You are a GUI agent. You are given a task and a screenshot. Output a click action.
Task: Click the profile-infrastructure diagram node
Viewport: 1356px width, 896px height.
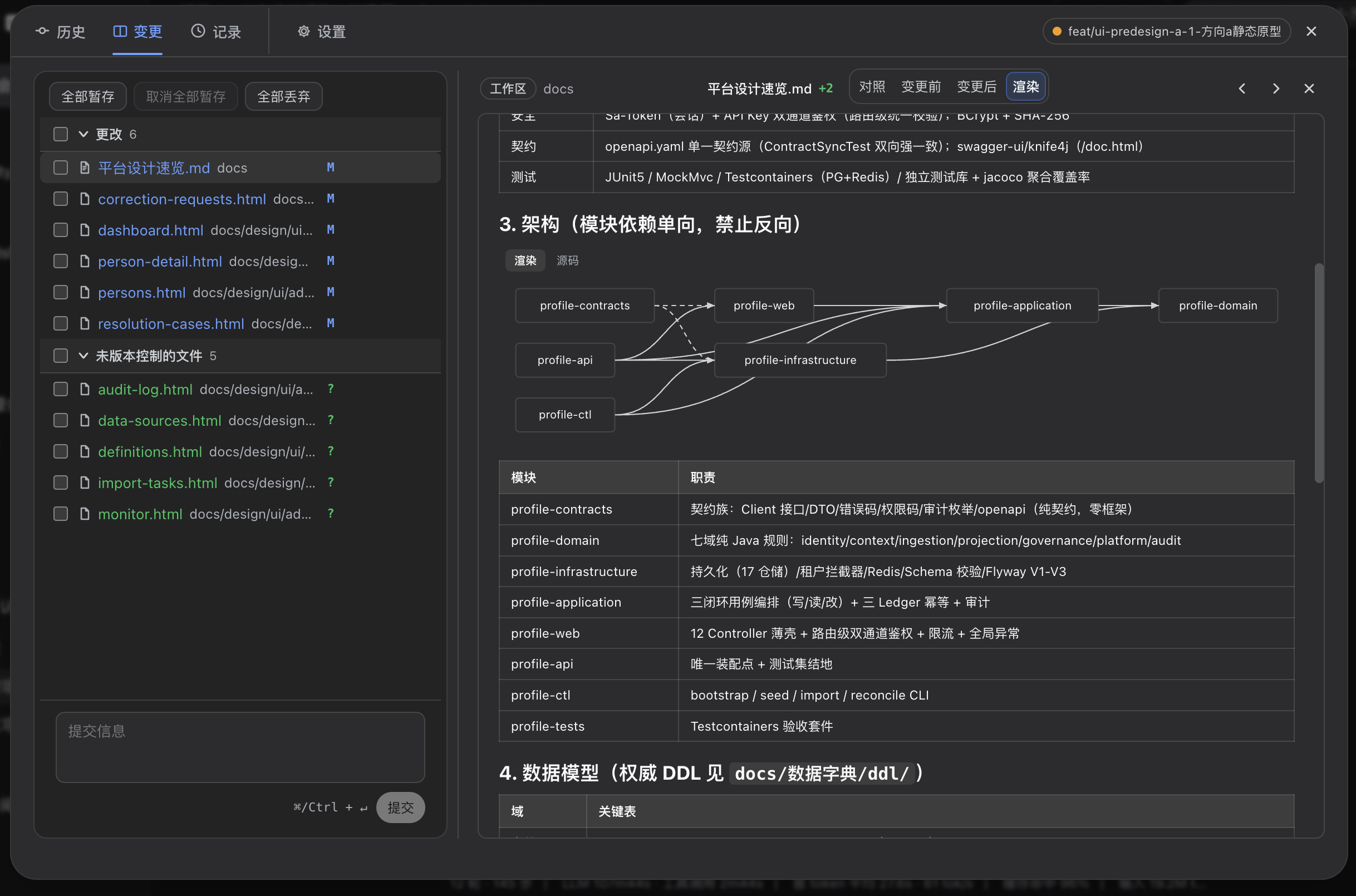[800, 360]
